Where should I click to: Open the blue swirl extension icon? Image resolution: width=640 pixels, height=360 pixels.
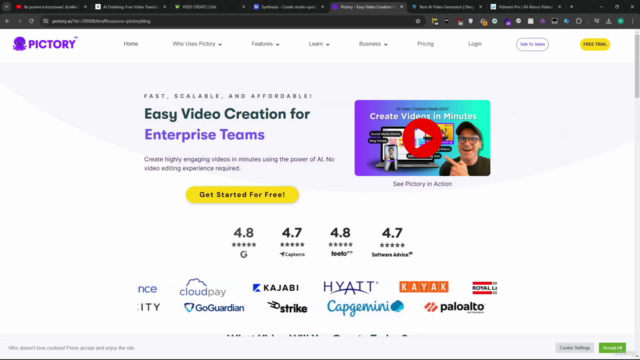[x=567, y=21]
